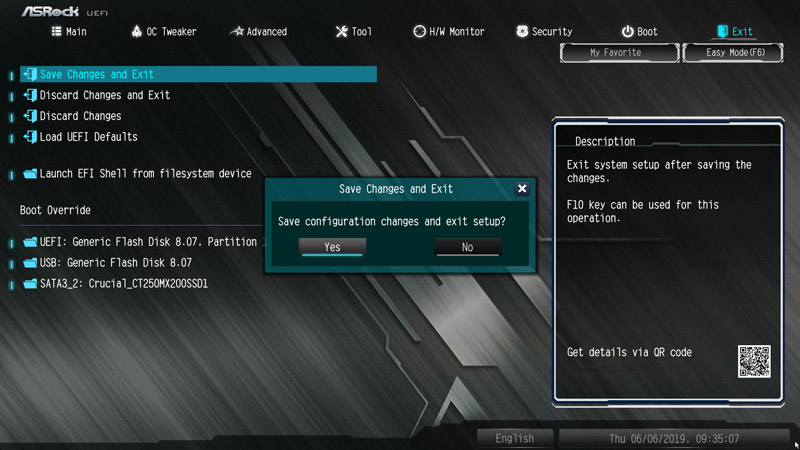
Task: Click the UEFI Generic Flash Disk folder icon
Action: click(x=30, y=242)
